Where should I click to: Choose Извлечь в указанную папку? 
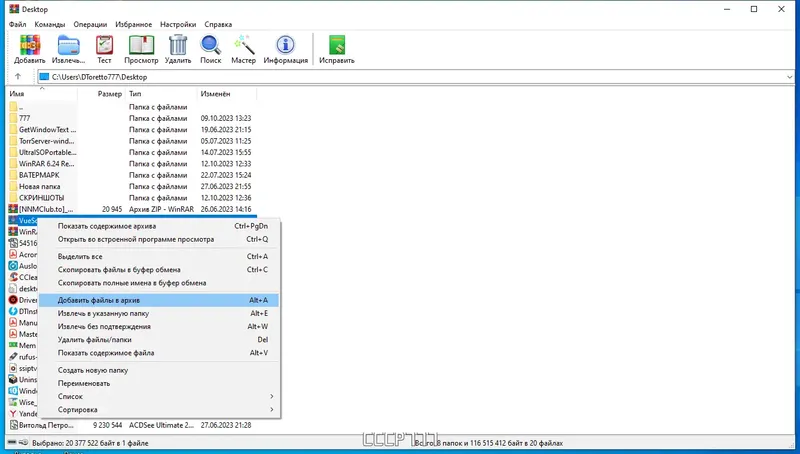(x=159, y=313)
